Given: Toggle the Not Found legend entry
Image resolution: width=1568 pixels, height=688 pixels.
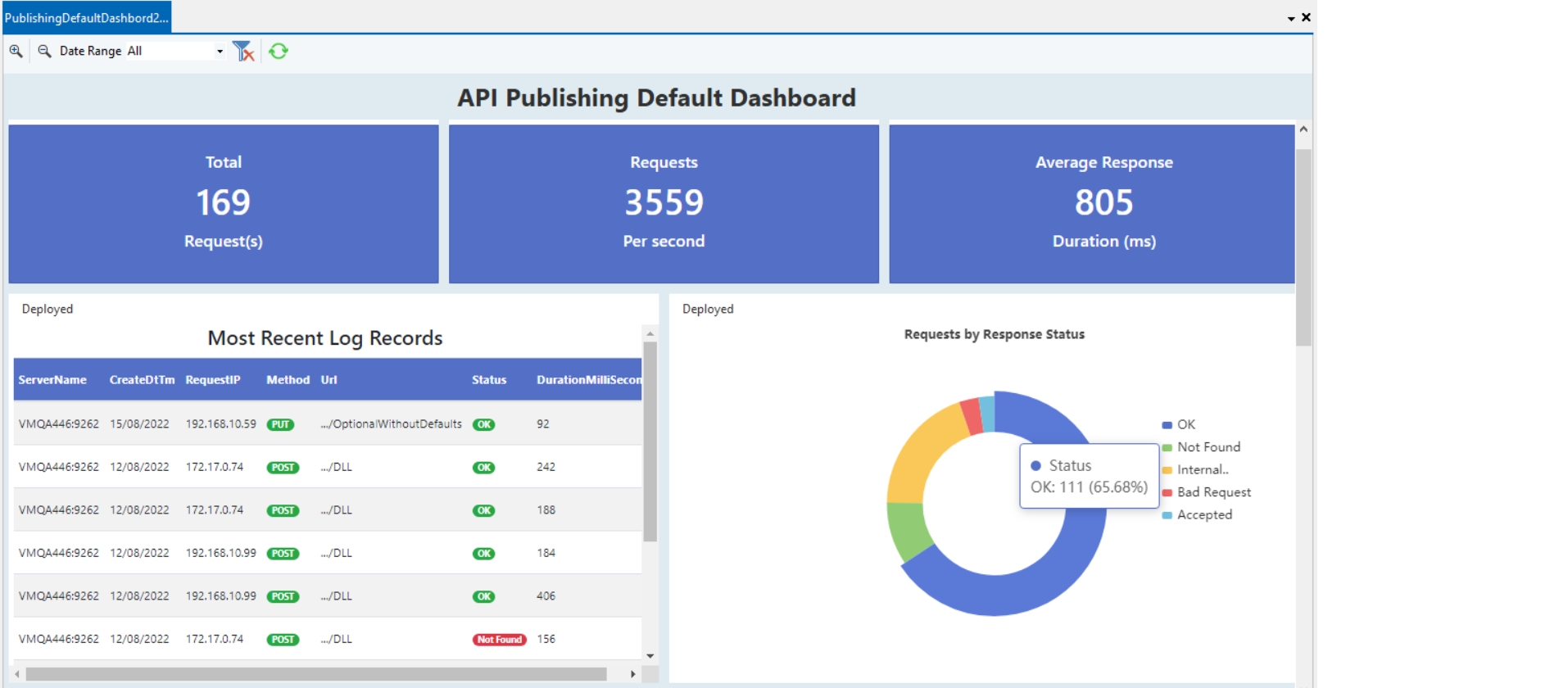Looking at the screenshot, I should pyautogui.click(x=1208, y=447).
